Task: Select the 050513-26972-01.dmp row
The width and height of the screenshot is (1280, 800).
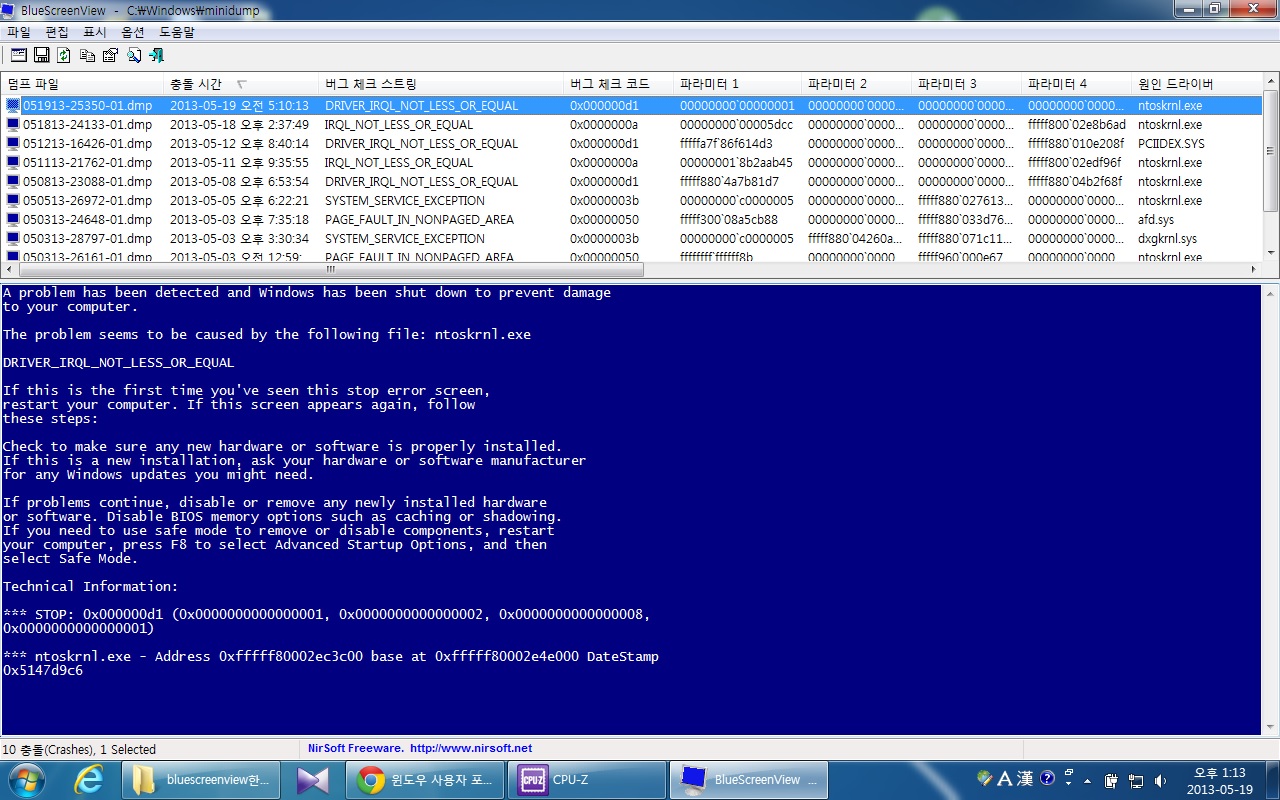Action: coord(632,200)
